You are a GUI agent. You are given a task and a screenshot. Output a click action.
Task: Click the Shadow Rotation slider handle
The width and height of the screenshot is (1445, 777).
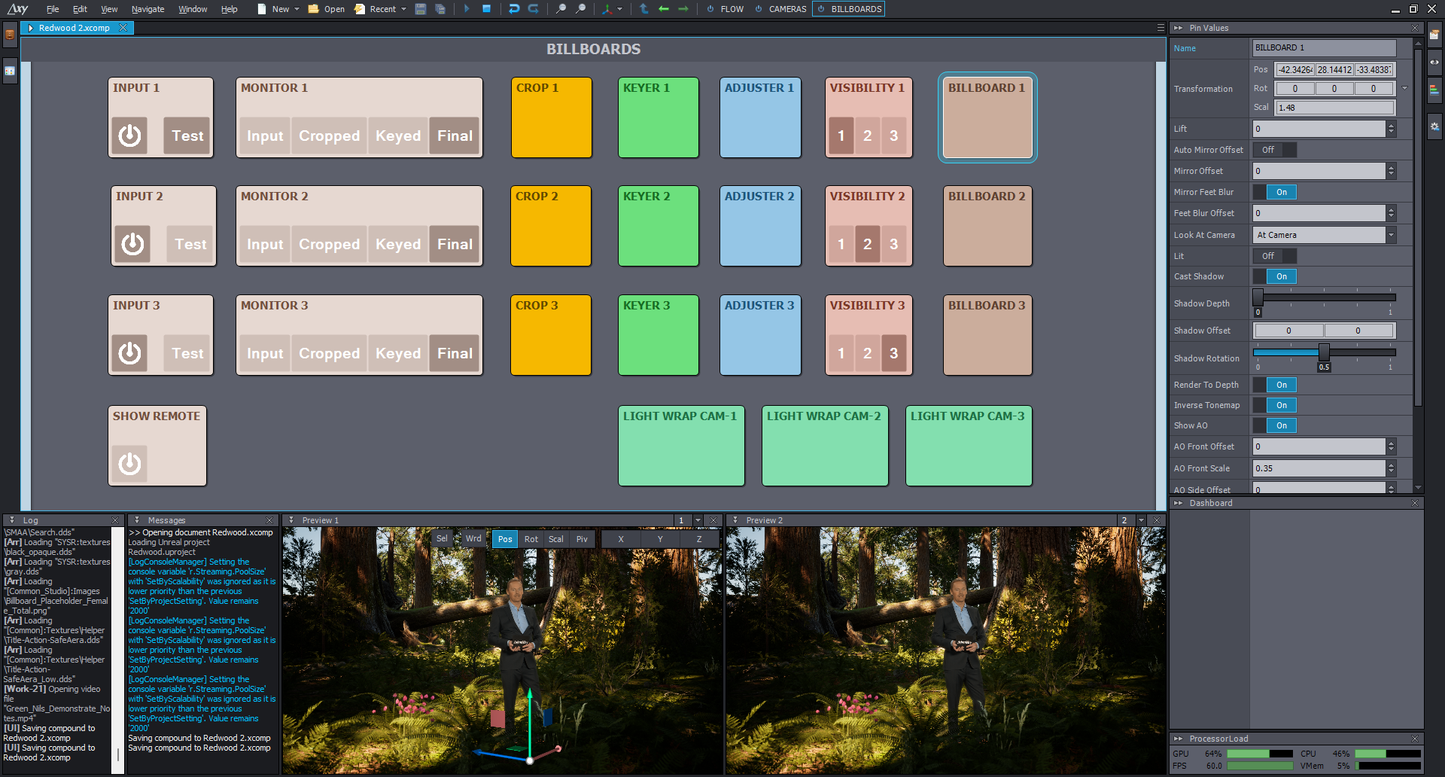point(1324,352)
